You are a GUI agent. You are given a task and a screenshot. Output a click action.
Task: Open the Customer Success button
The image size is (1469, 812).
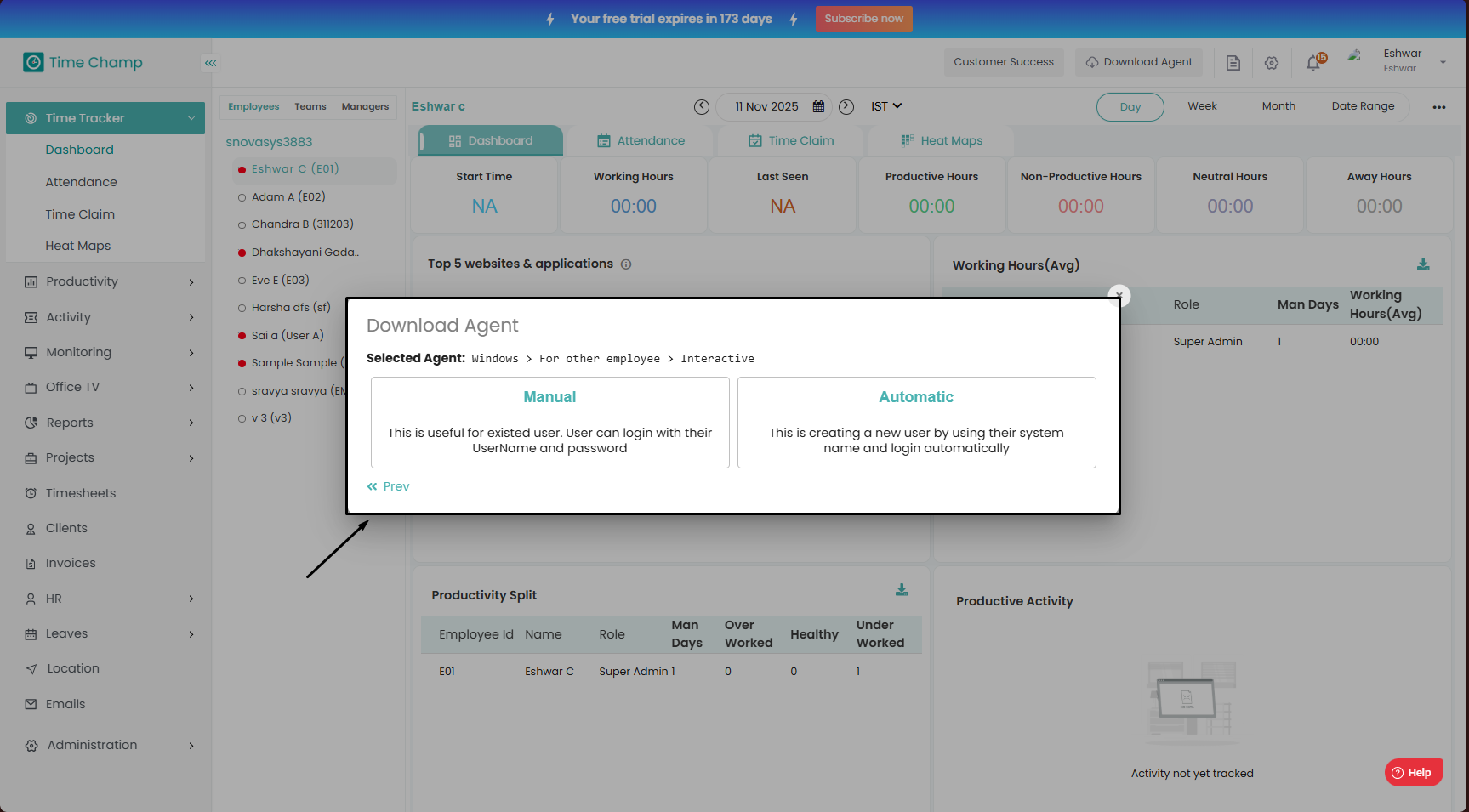(1004, 62)
